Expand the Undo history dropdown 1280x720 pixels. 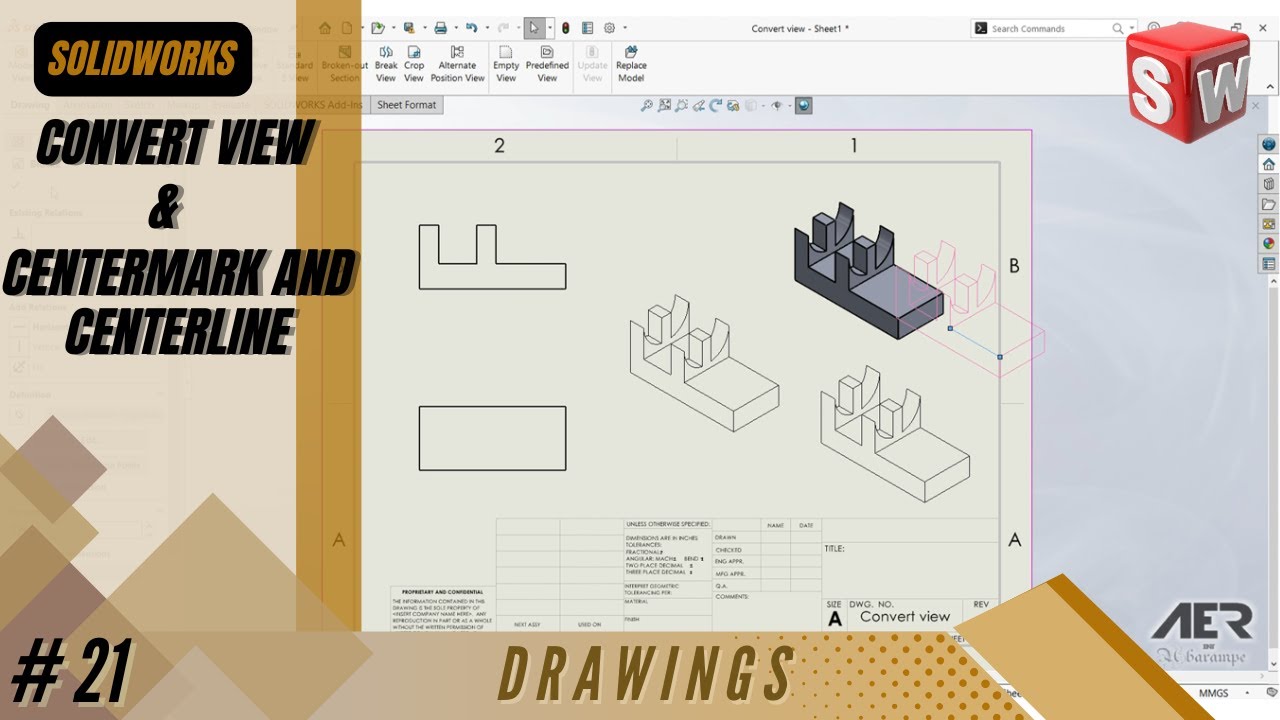click(487, 28)
